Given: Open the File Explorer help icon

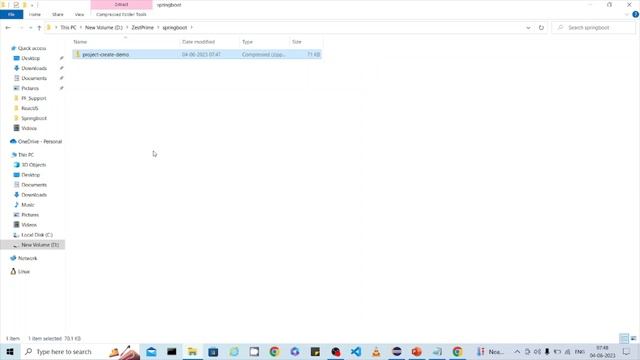Looking at the screenshot, I should (636, 15).
